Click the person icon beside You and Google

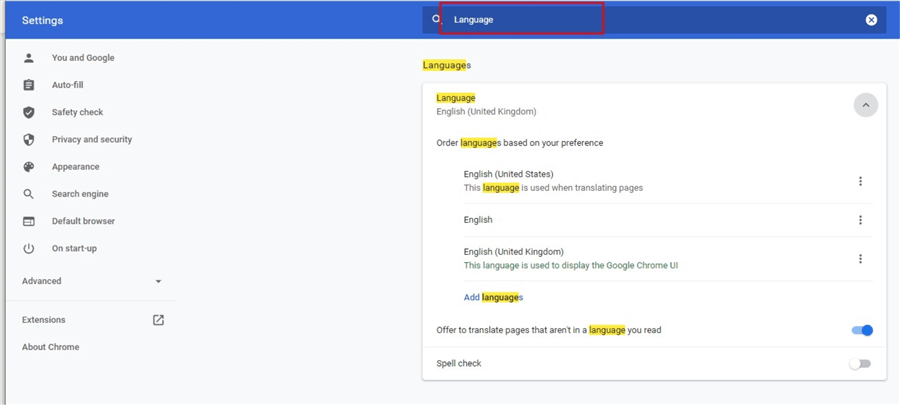point(29,58)
